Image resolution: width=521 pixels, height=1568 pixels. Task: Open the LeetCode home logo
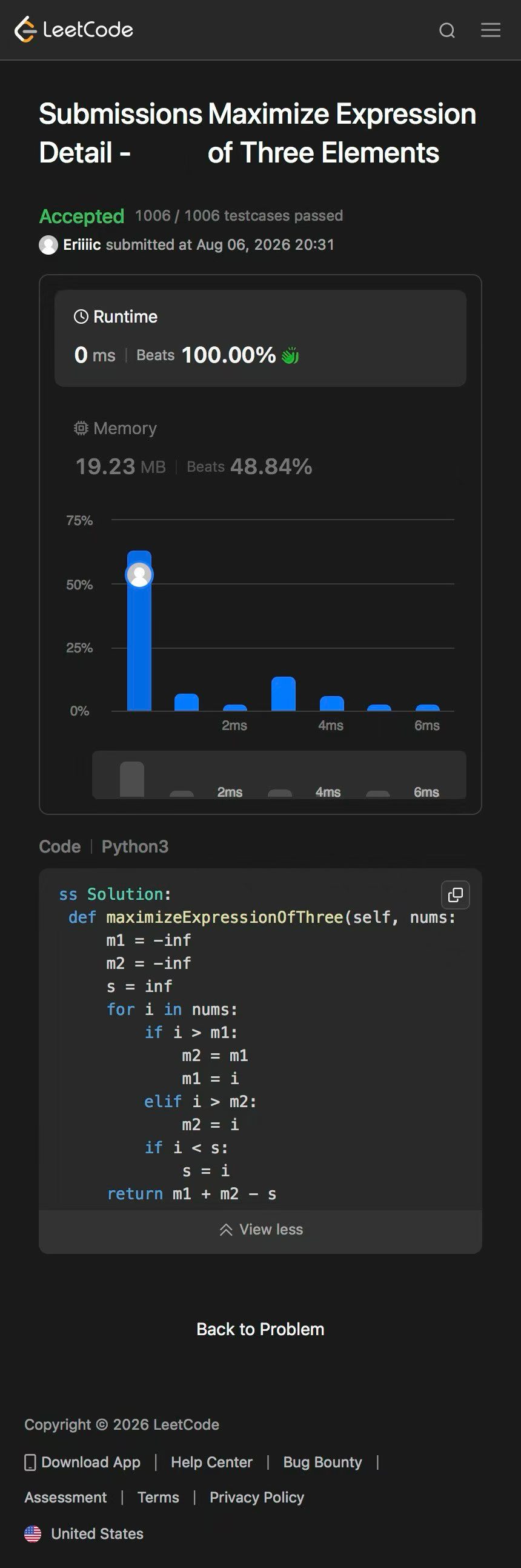pos(73,29)
